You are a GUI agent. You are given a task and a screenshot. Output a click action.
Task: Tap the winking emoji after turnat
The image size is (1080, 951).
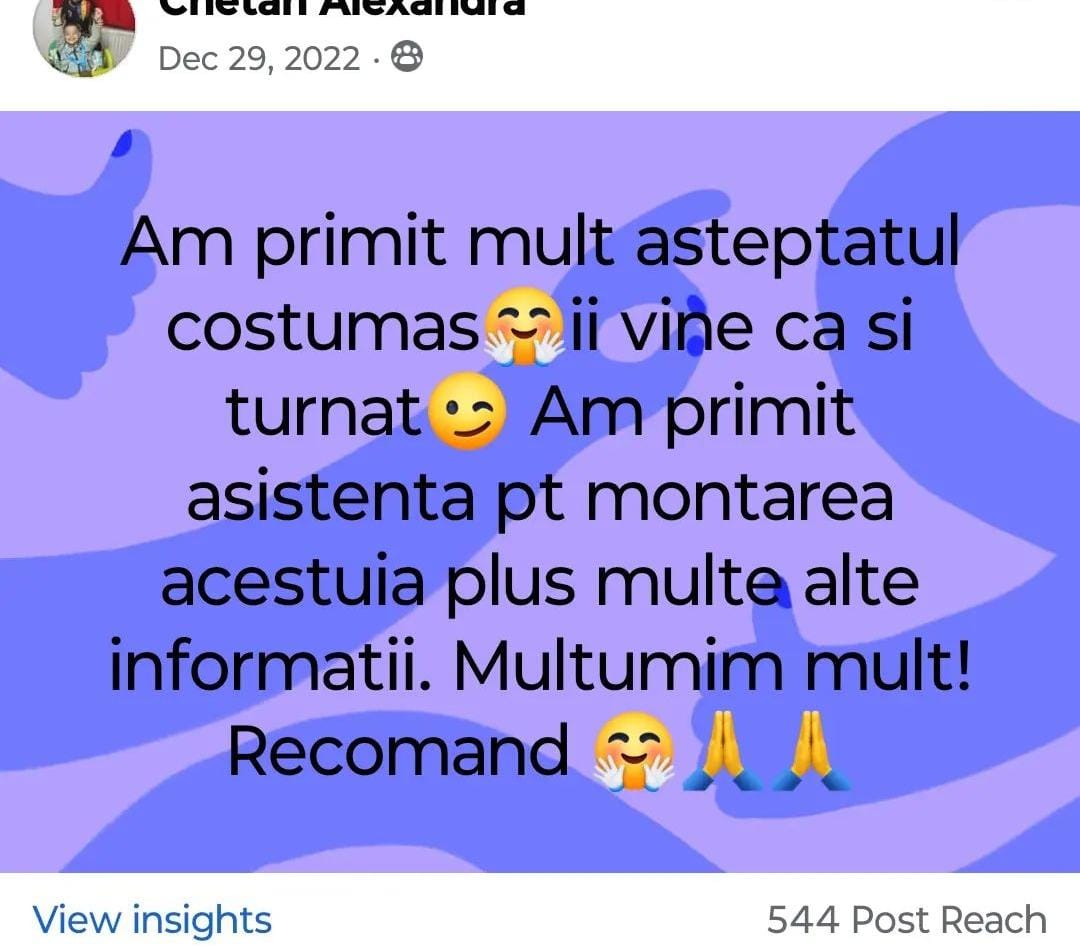[x=467, y=411]
